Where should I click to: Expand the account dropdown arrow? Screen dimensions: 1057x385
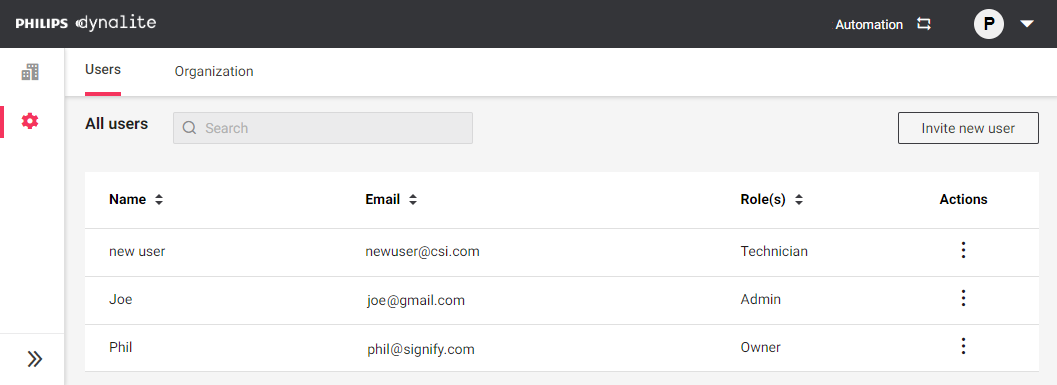(1027, 24)
